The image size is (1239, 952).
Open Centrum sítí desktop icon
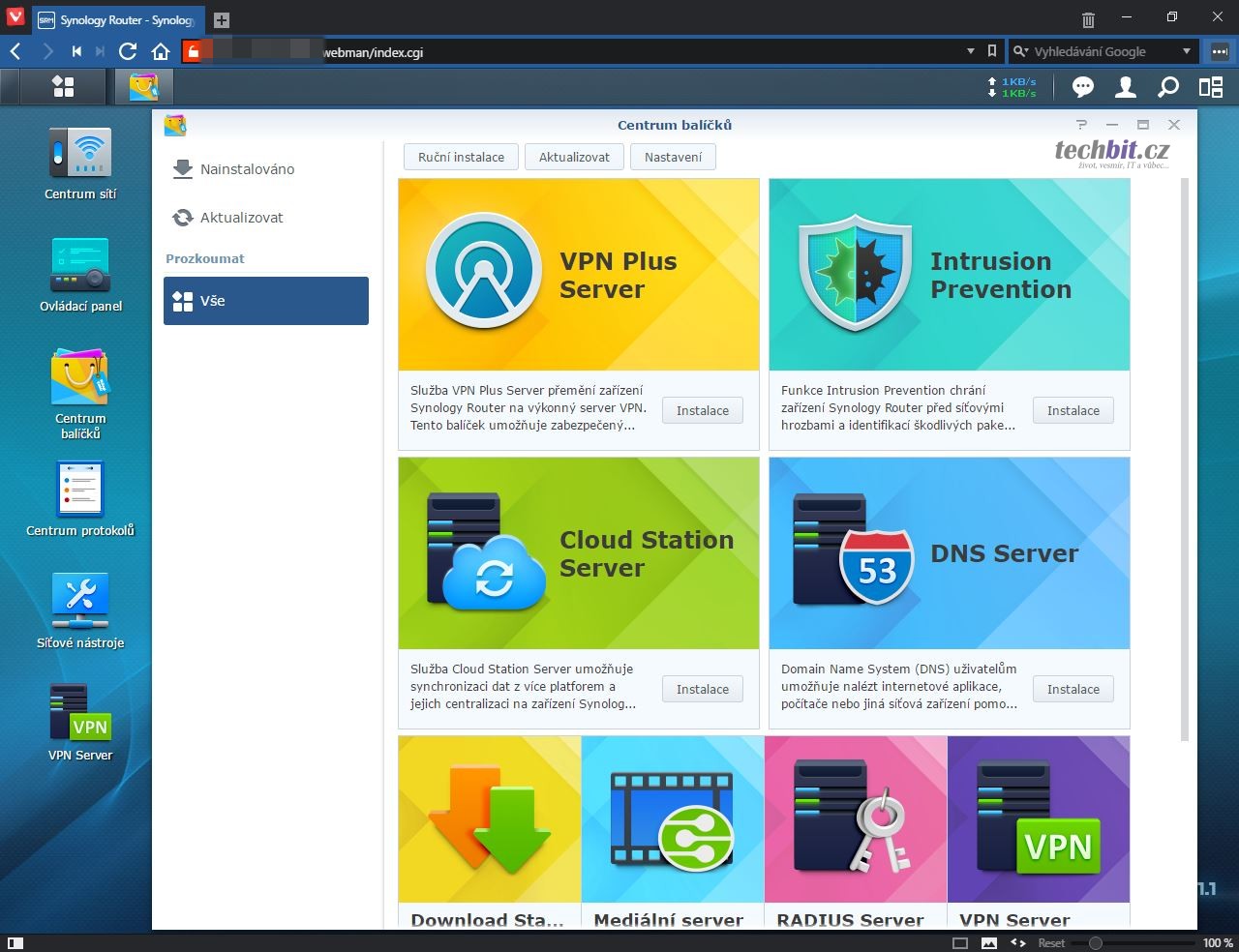80,163
